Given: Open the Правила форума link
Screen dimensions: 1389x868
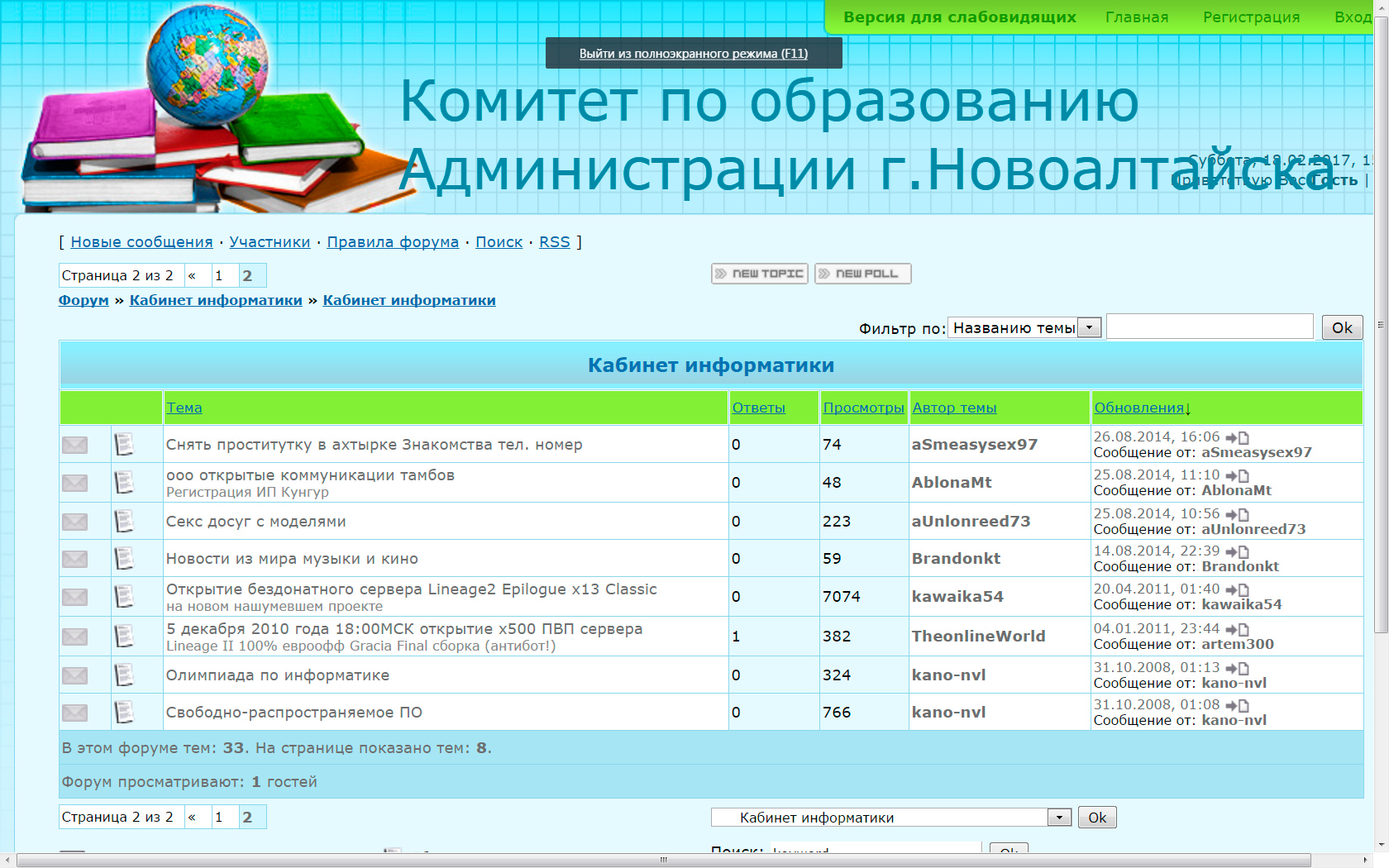Looking at the screenshot, I should coord(393,242).
